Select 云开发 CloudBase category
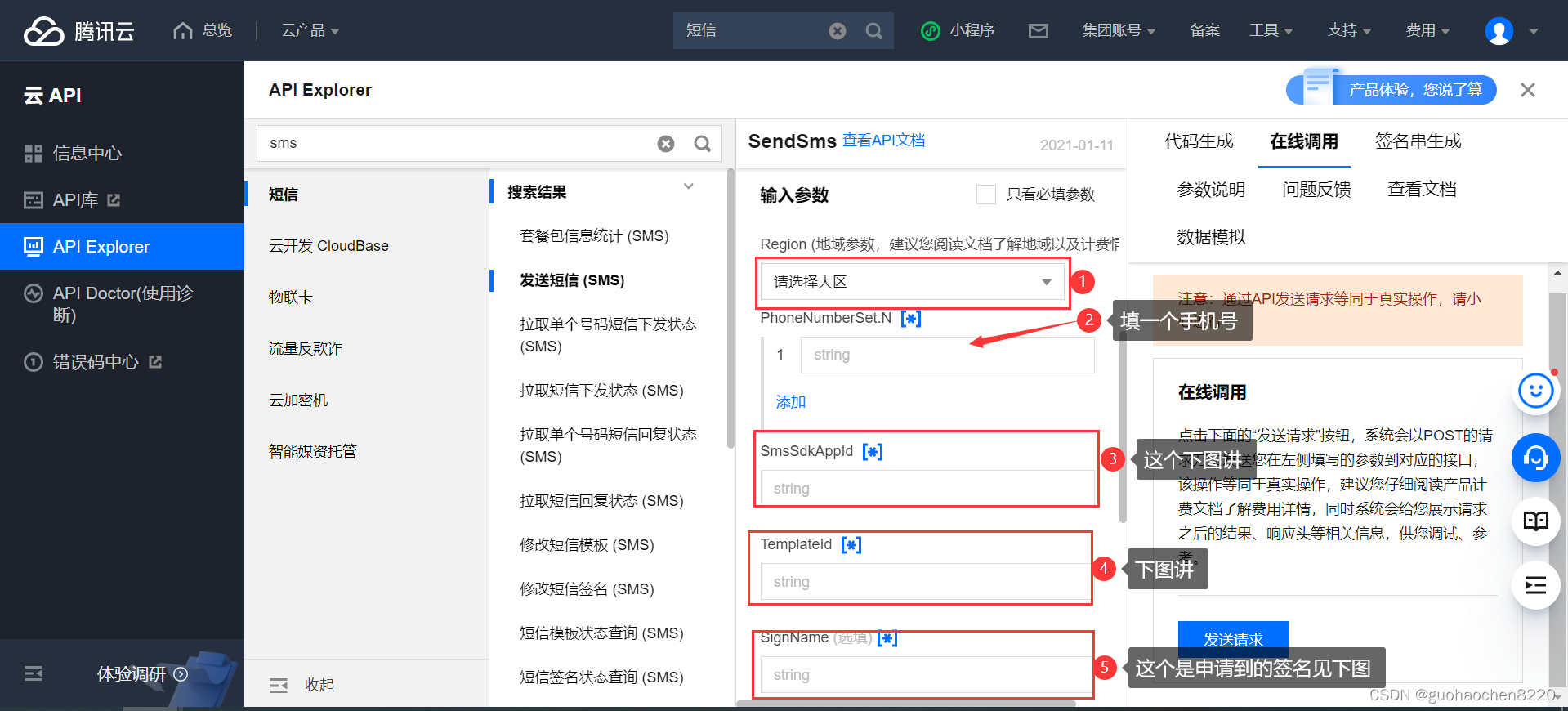 328,246
